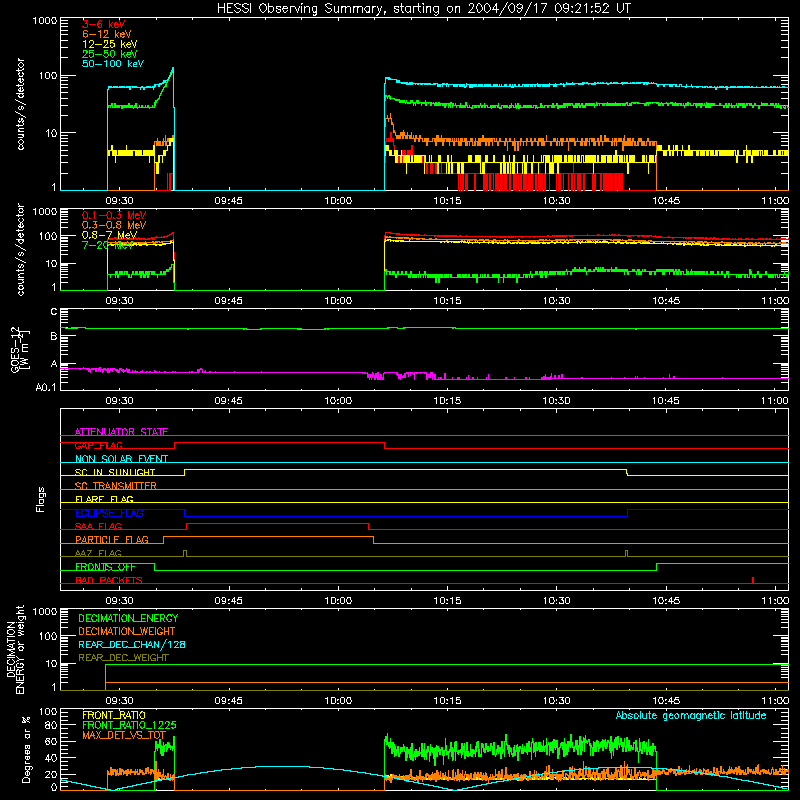This screenshot has height=800, width=800.
Task: Select the ATTENUATOR_STATE flag label
Action: tap(121, 432)
